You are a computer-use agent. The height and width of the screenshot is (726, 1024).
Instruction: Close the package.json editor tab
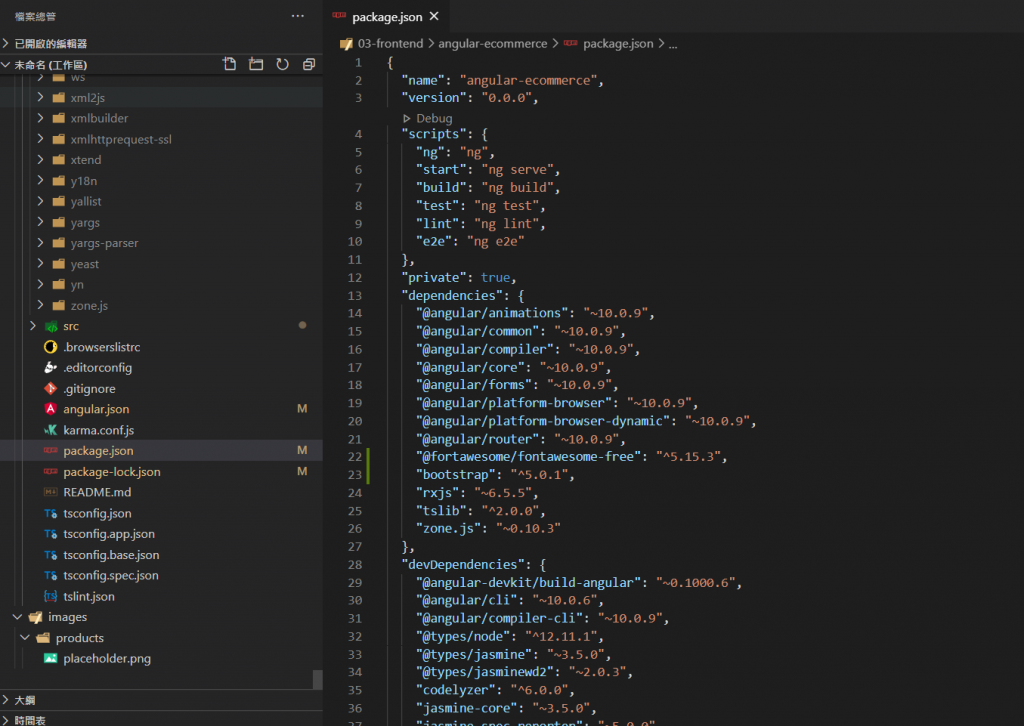pyautogui.click(x=434, y=16)
